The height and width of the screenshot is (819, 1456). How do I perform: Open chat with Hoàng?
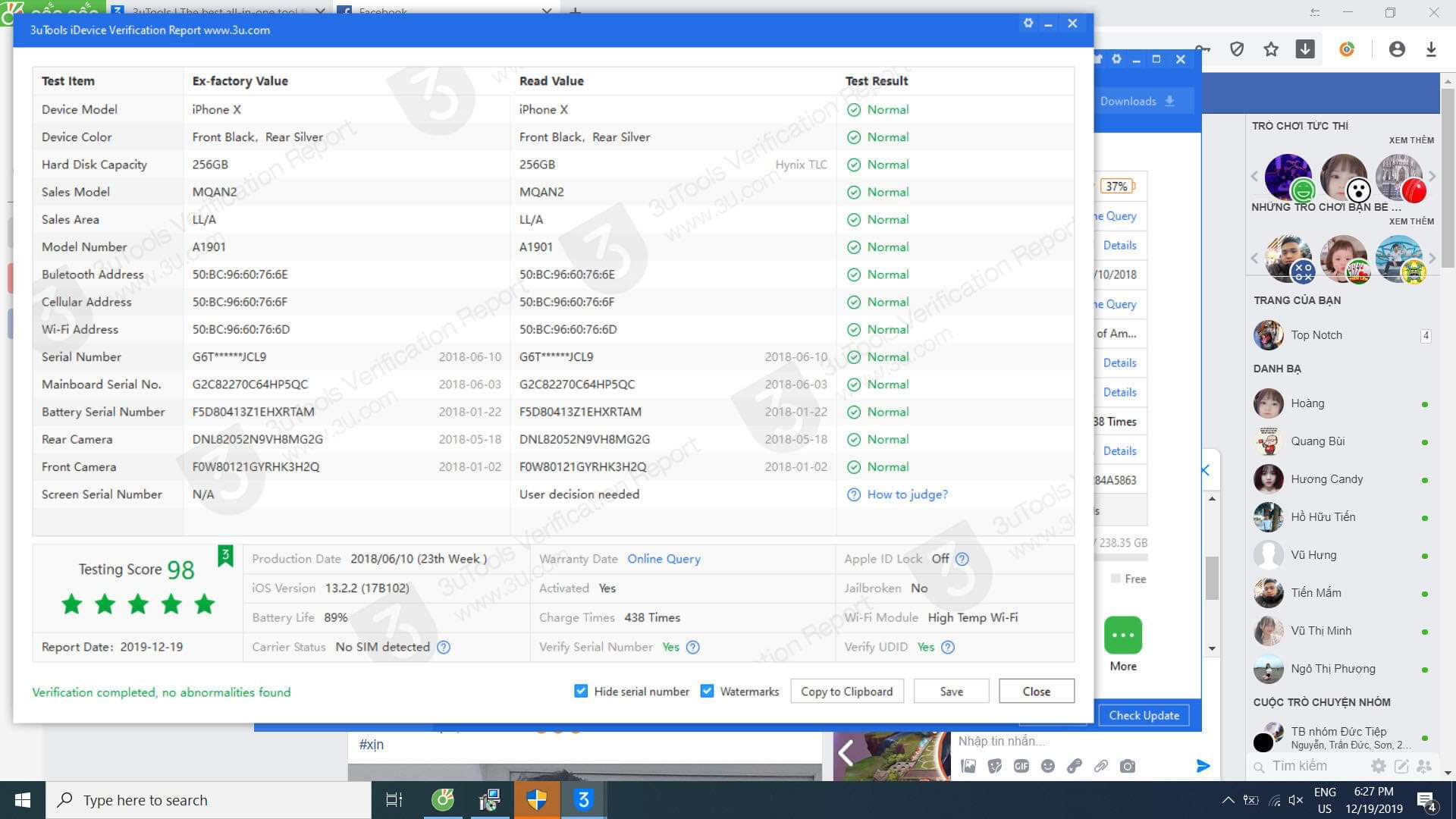click(x=1342, y=403)
